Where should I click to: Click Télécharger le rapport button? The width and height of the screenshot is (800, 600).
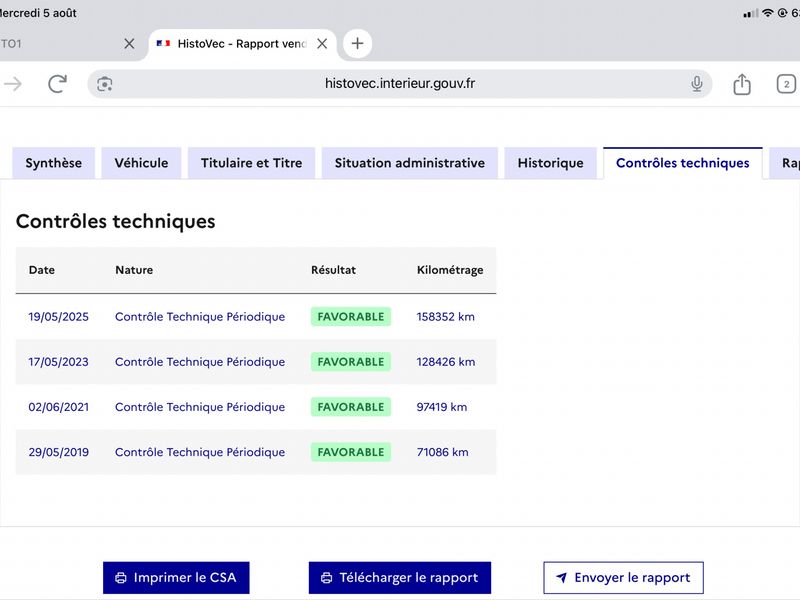coord(399,578)
